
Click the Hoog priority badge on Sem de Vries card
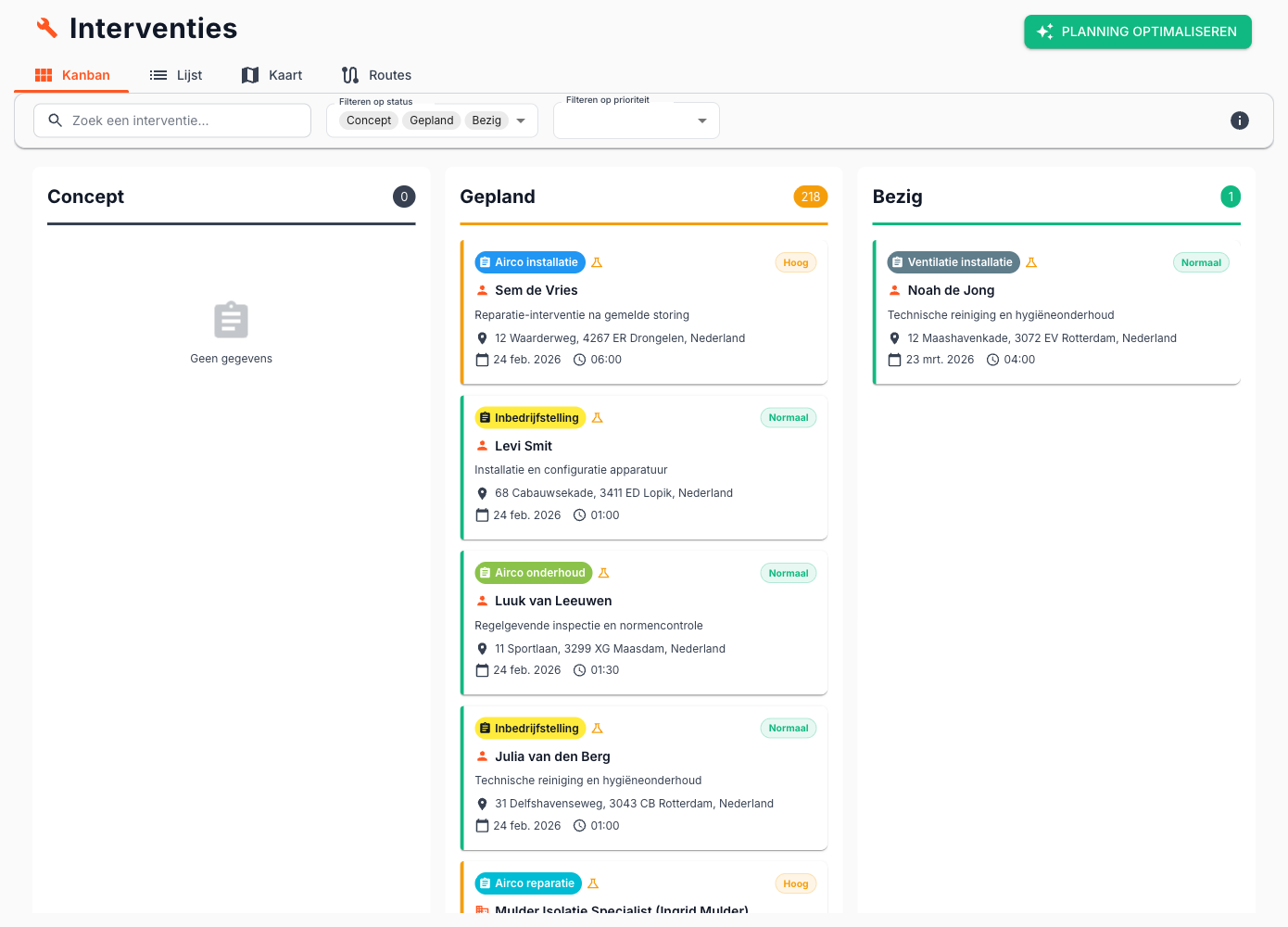click(795, 262)
